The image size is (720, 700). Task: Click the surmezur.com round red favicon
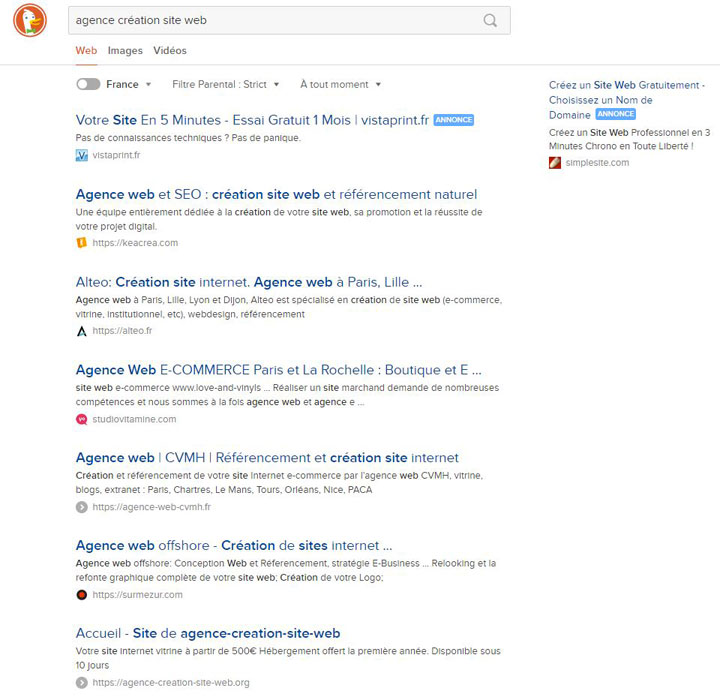tap(82, 595)
